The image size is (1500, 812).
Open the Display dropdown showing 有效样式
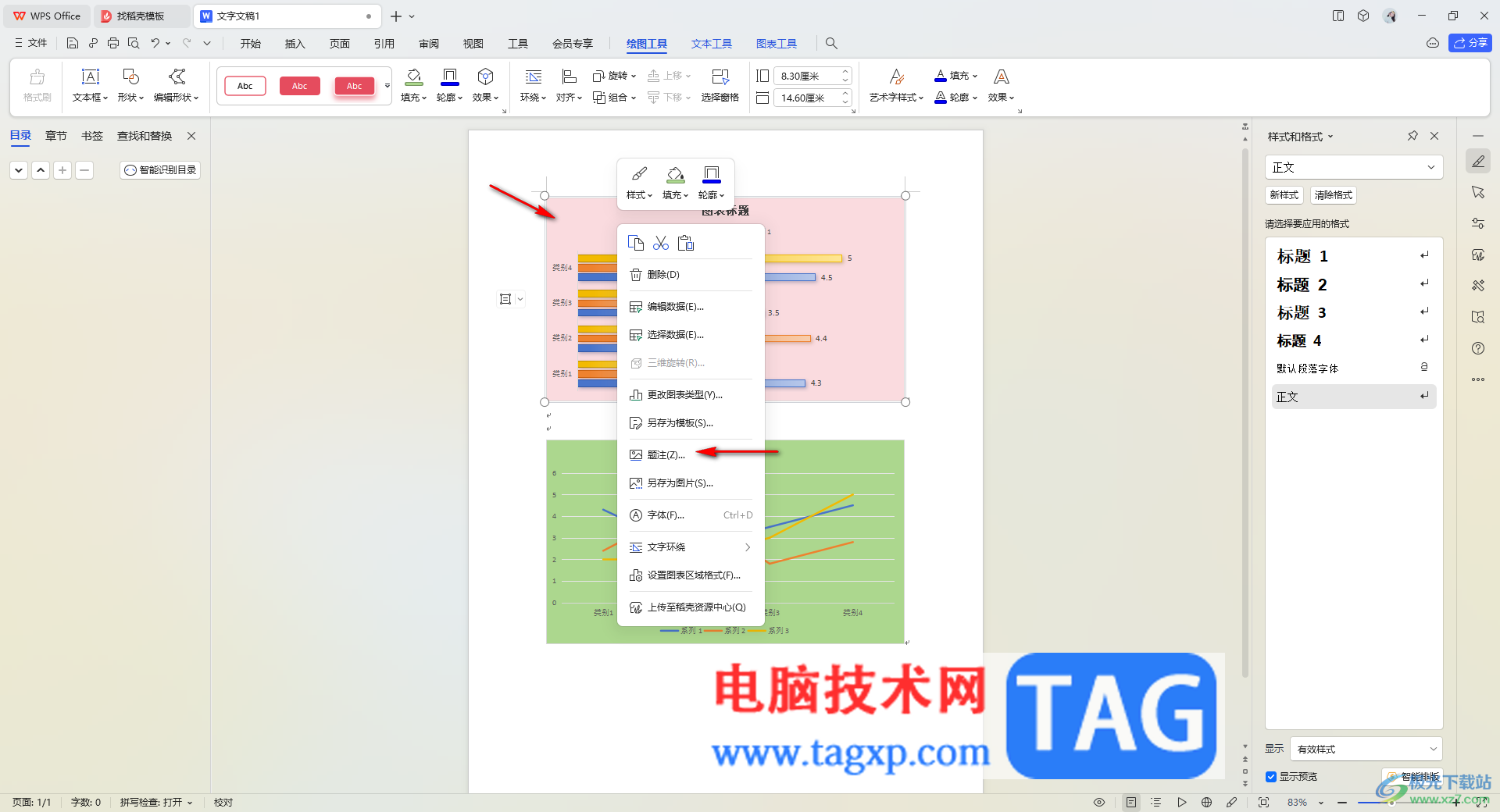(1366, 749)
